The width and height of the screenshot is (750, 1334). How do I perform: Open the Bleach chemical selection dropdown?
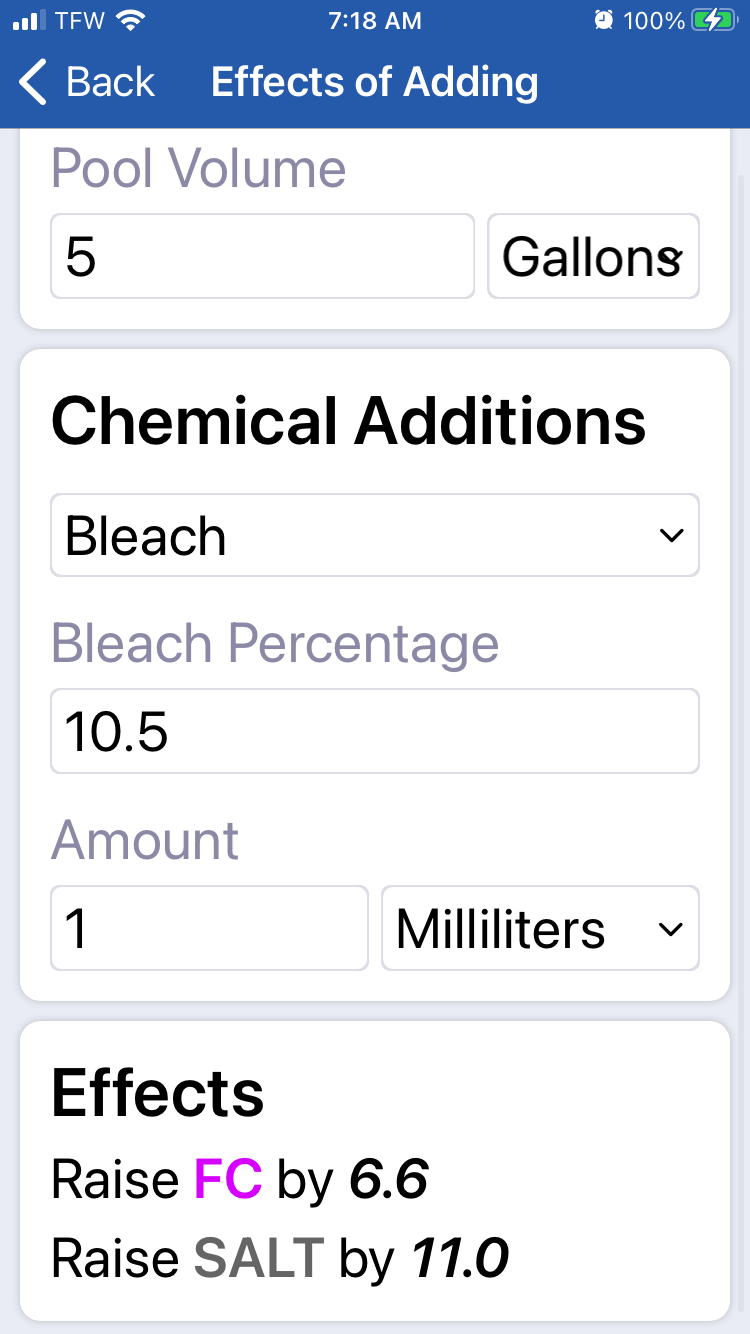pyautogui.click(x=375, y=535)
